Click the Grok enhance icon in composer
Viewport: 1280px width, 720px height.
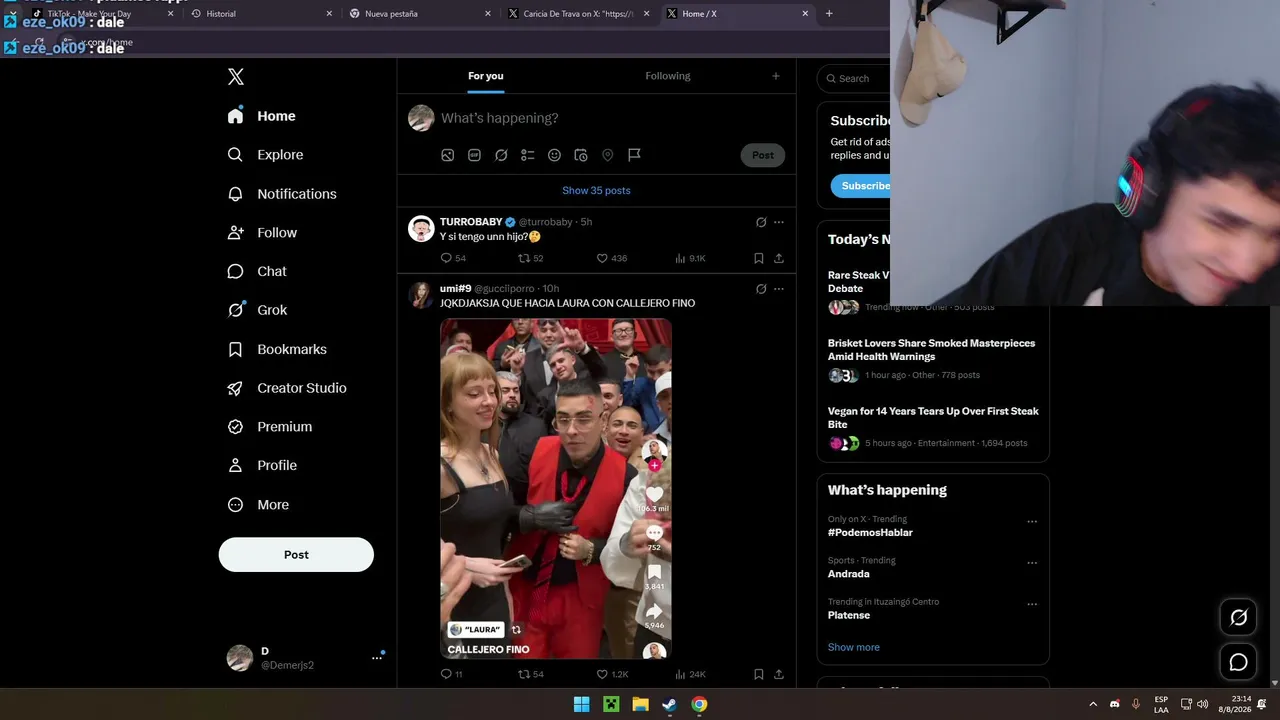click(501, 155)
